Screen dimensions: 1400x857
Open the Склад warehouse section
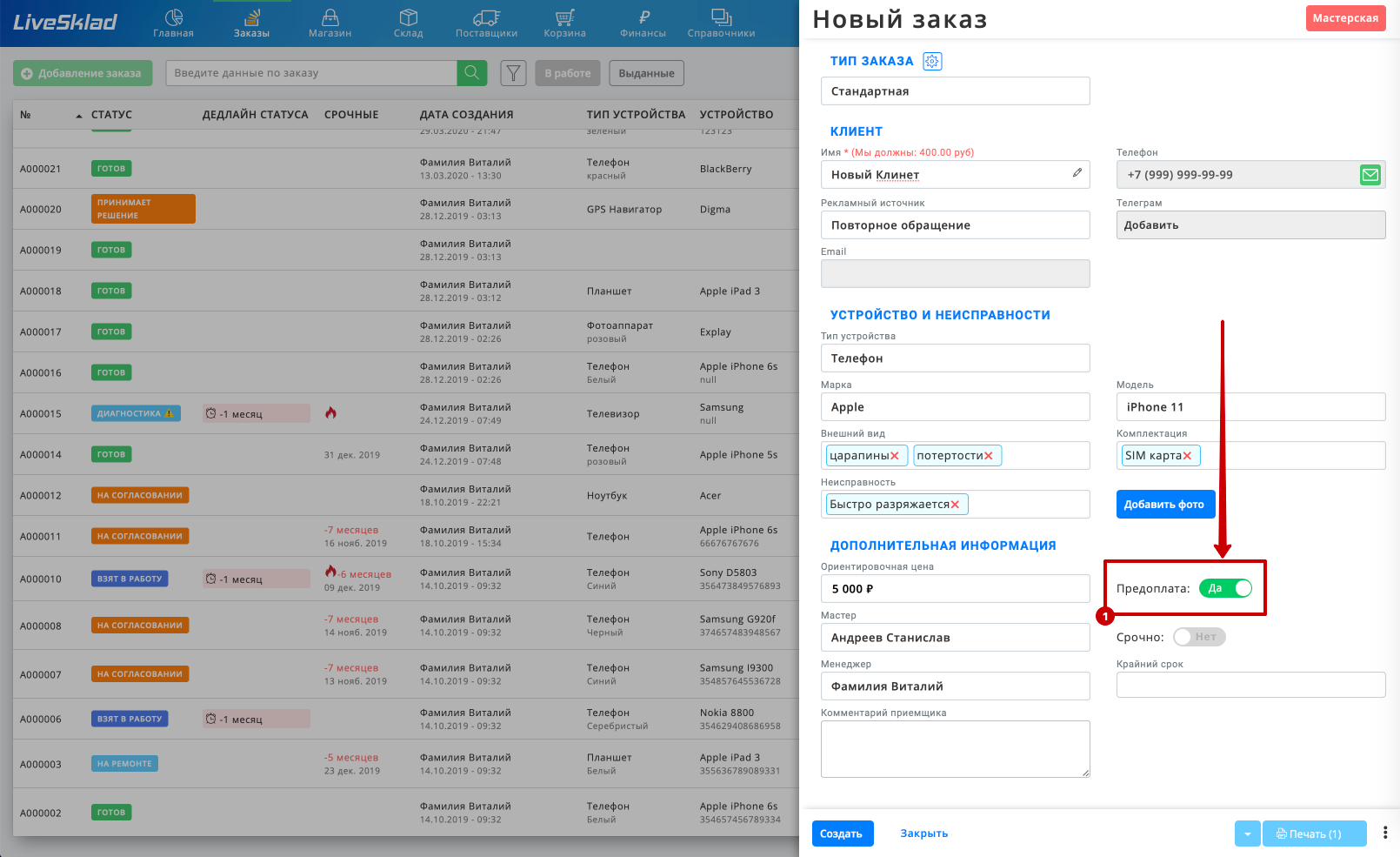click(x=408, y=23)
